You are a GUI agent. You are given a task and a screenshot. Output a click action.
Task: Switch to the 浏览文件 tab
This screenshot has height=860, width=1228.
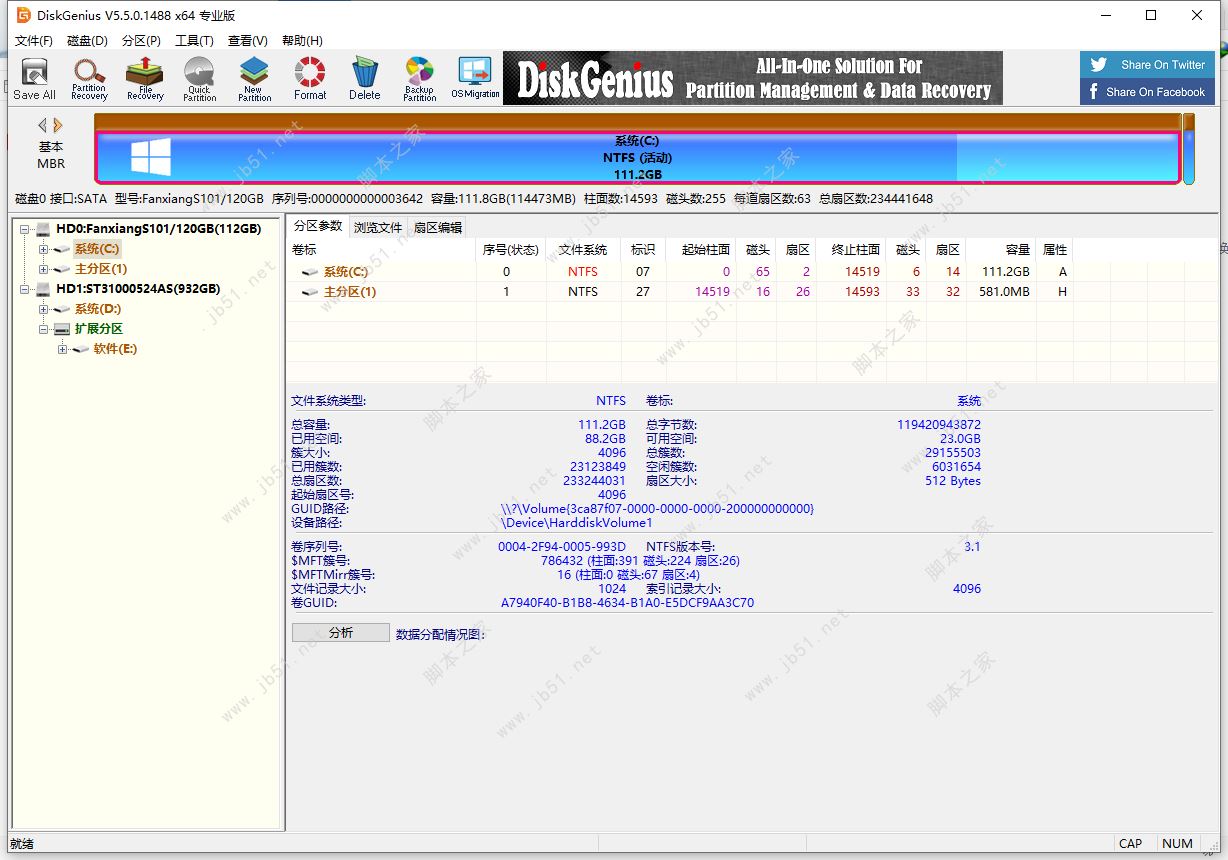pyautogui.click(x=378, y=227)
